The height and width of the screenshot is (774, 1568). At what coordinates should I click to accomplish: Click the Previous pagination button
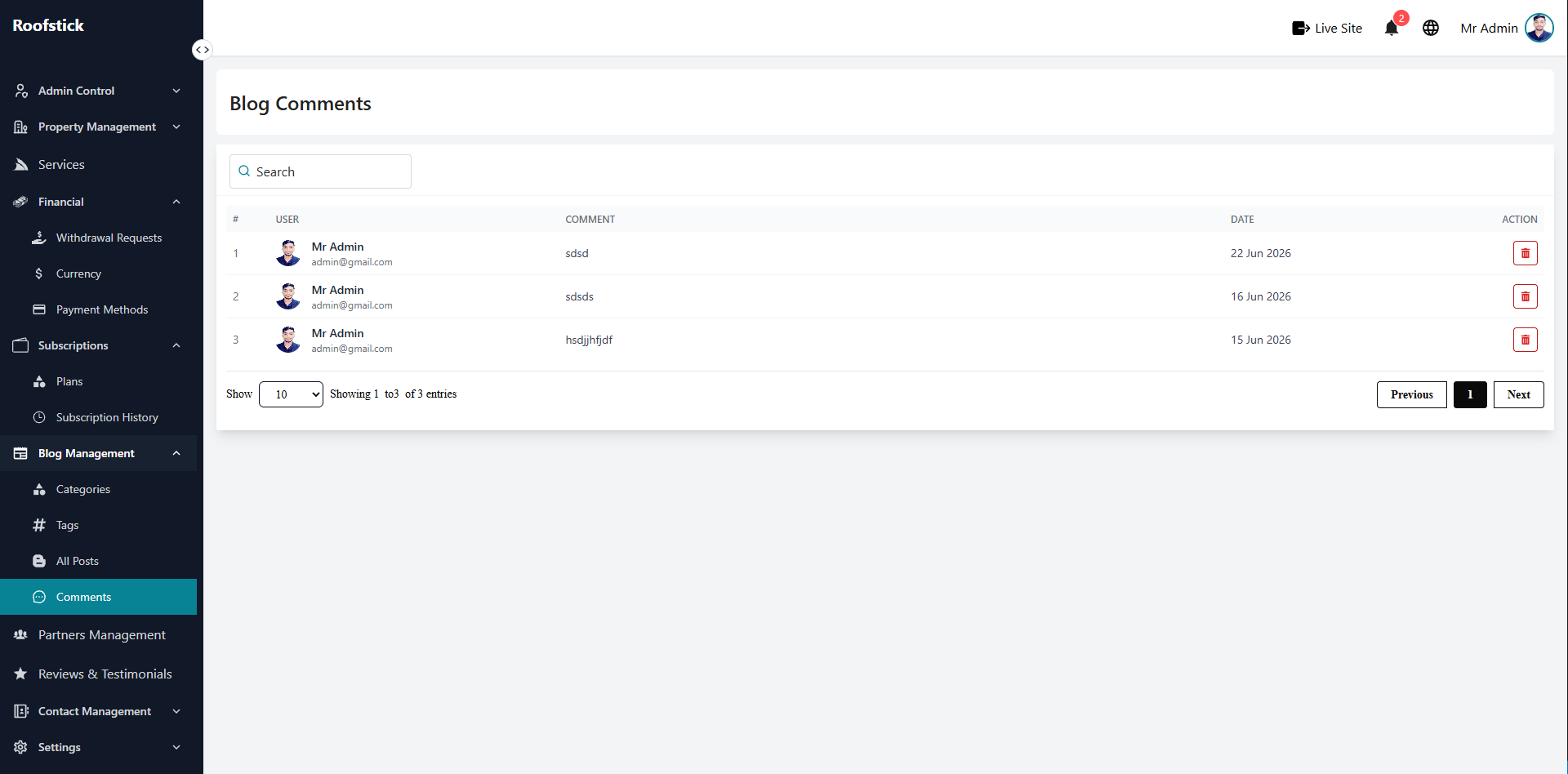tap(1411, 394)
